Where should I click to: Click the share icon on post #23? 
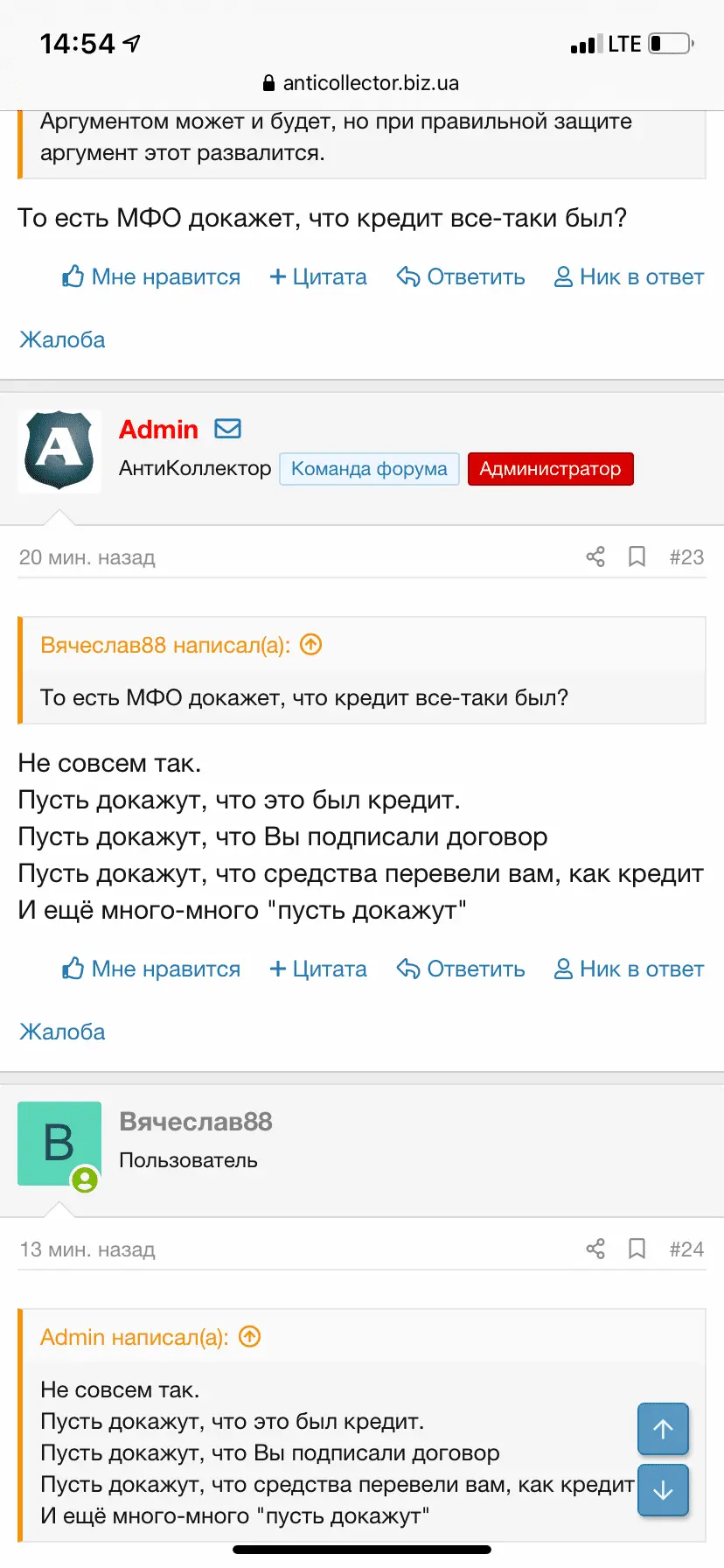[595, 556]
